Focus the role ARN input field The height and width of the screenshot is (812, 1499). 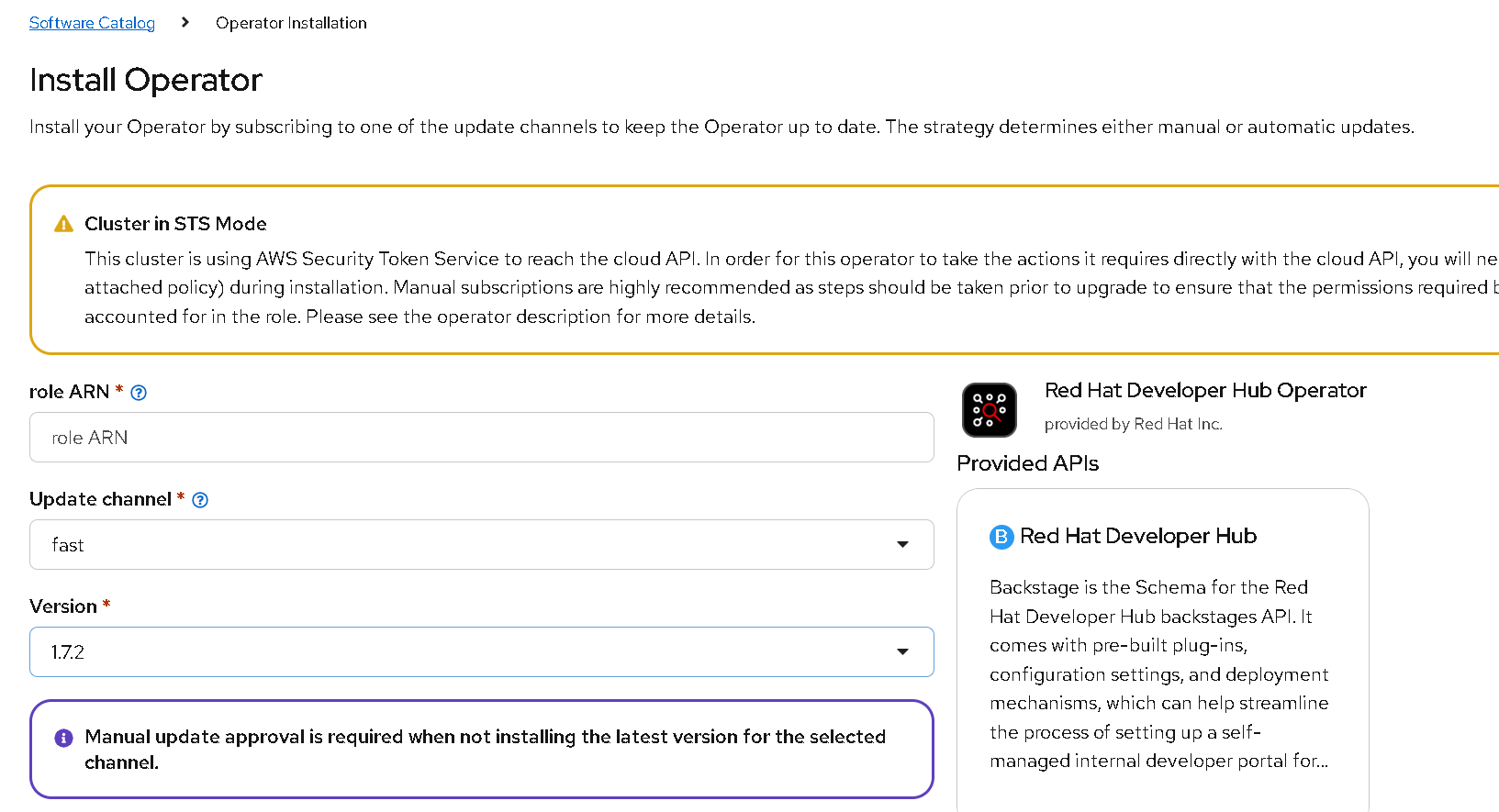coord(481,438)
